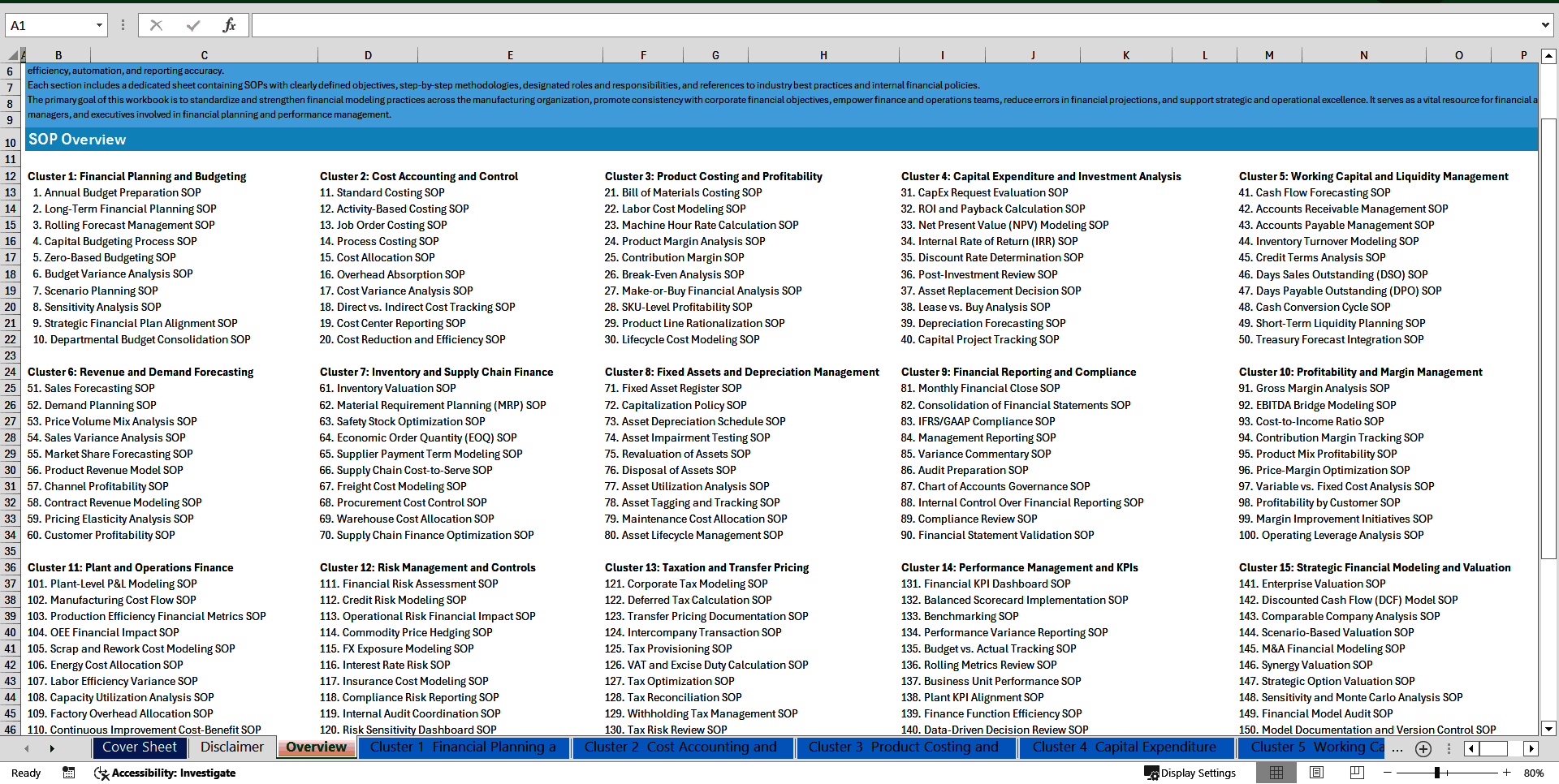
Task: Select cell containing SOP Overview heading
Action: pyautogui.click(x=77, y=140)
